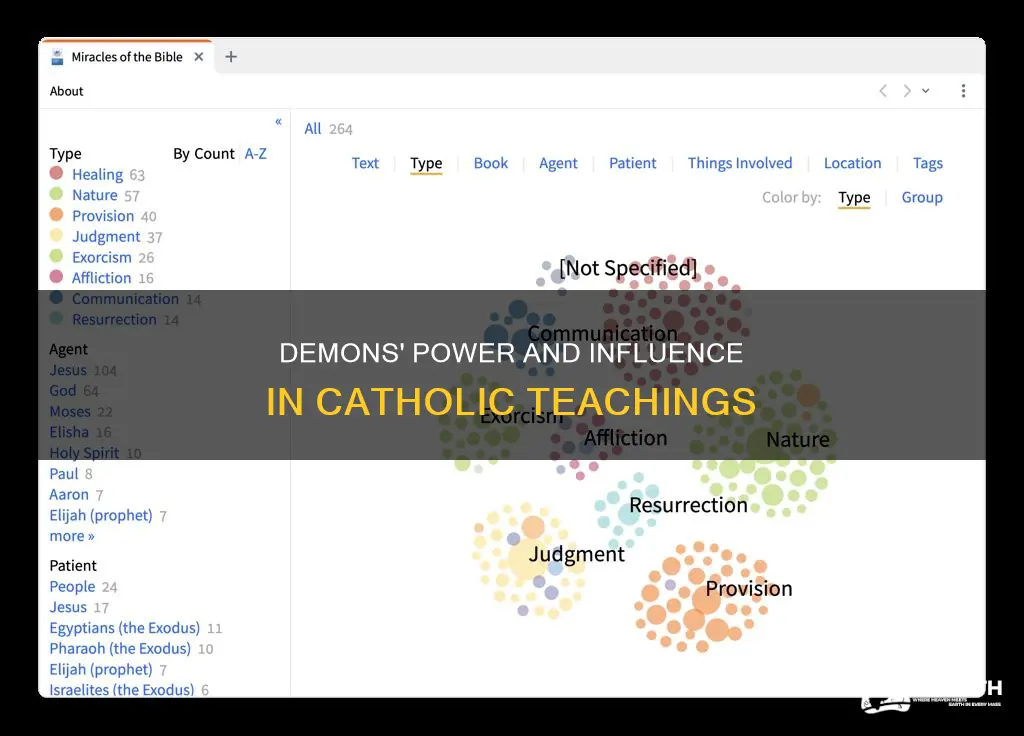
Task: Switch to the Location tab
Action: (852, 163)
